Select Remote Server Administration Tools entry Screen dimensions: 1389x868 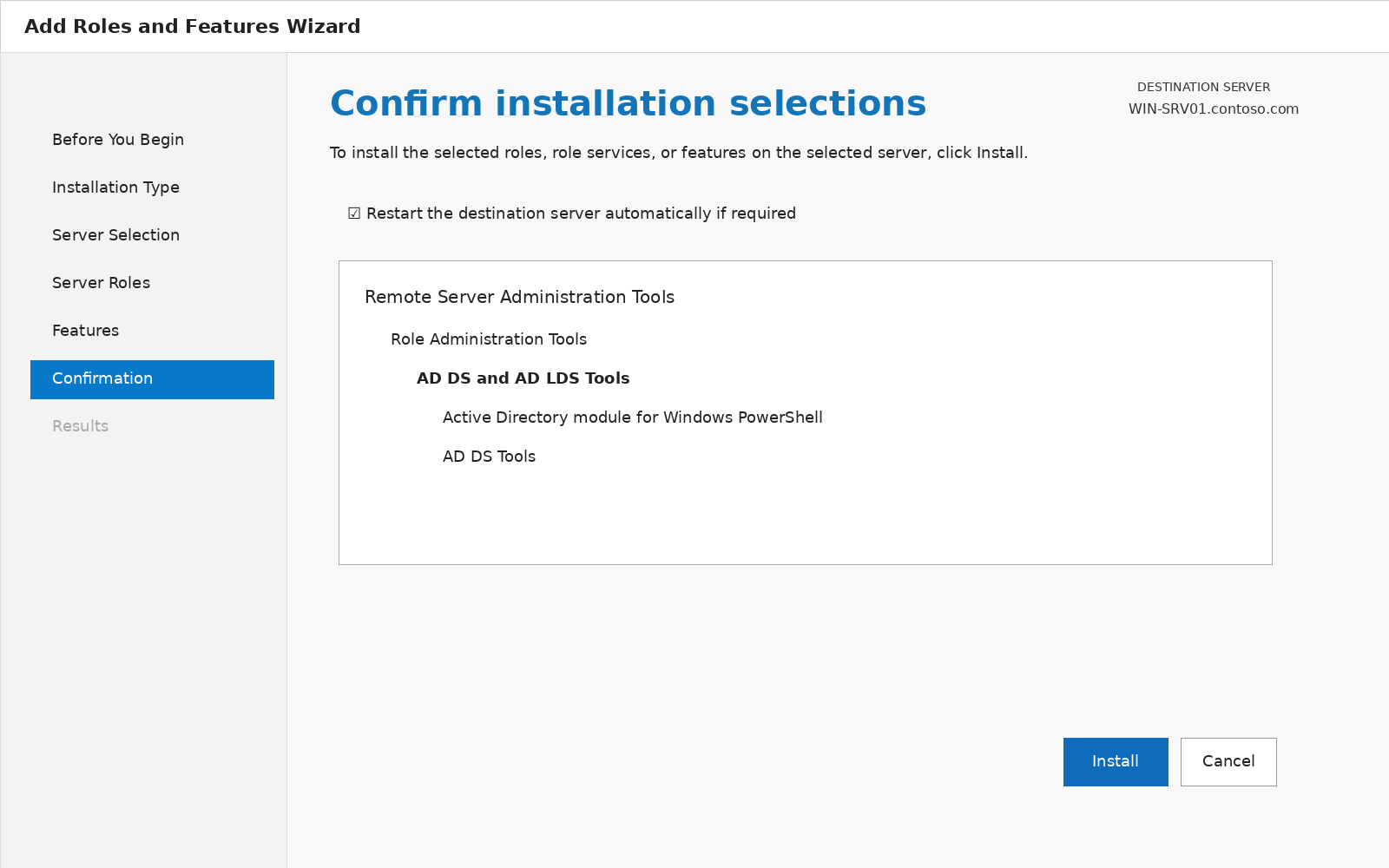(519, 297)
